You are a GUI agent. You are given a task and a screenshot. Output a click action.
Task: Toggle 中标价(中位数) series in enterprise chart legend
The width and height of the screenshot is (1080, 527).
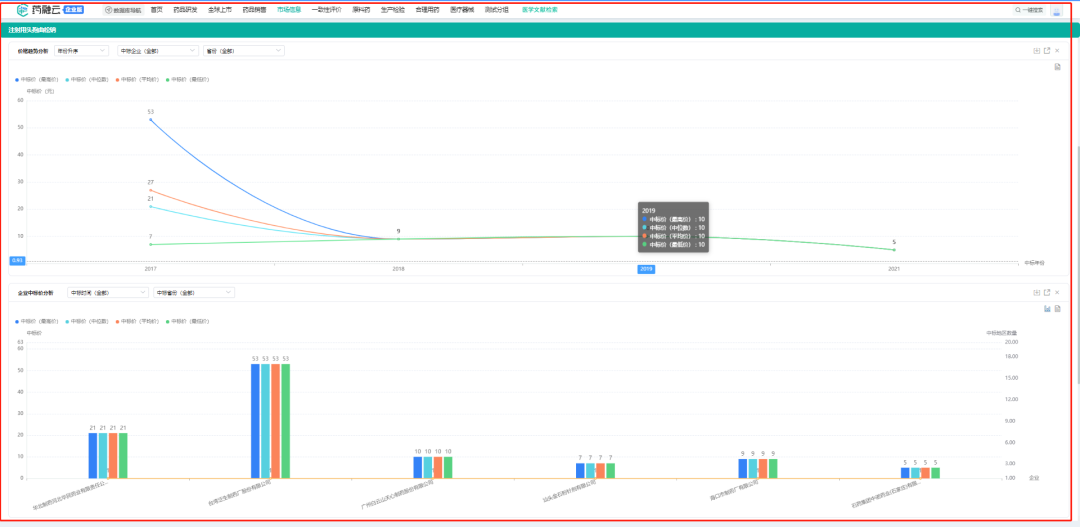coord(87,321)
